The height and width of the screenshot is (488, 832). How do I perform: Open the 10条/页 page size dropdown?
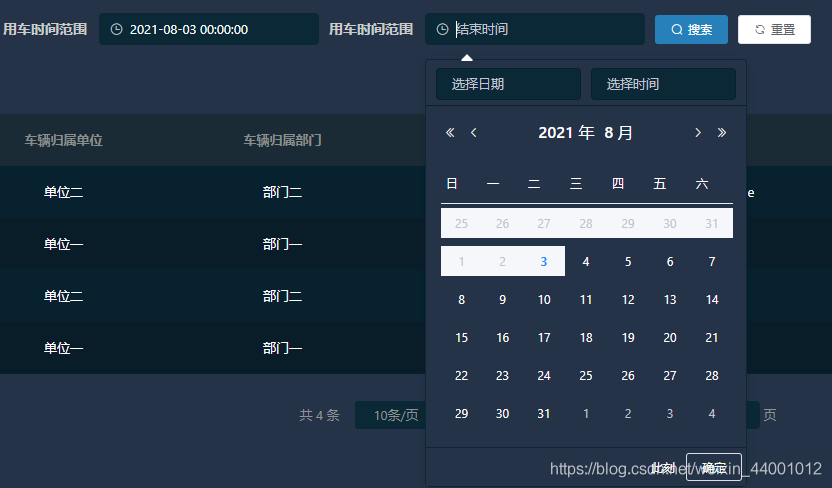tap(391, 415)
